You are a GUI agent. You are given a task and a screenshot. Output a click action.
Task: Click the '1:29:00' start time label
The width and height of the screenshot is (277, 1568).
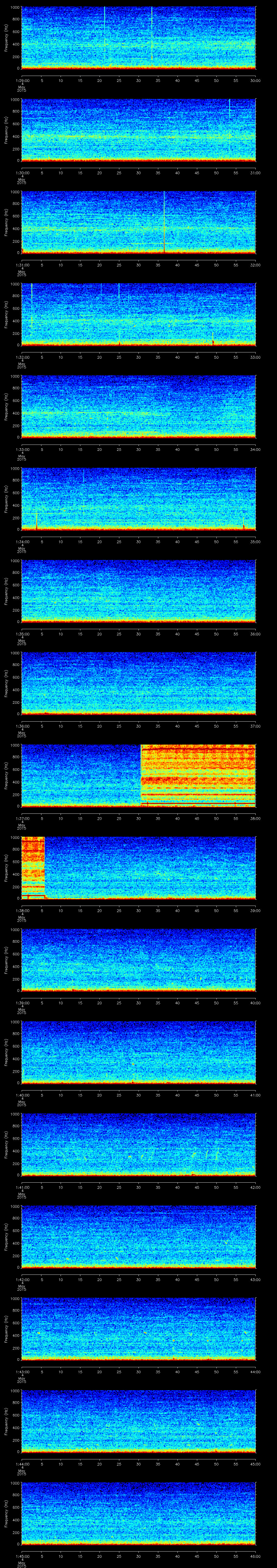22,80
